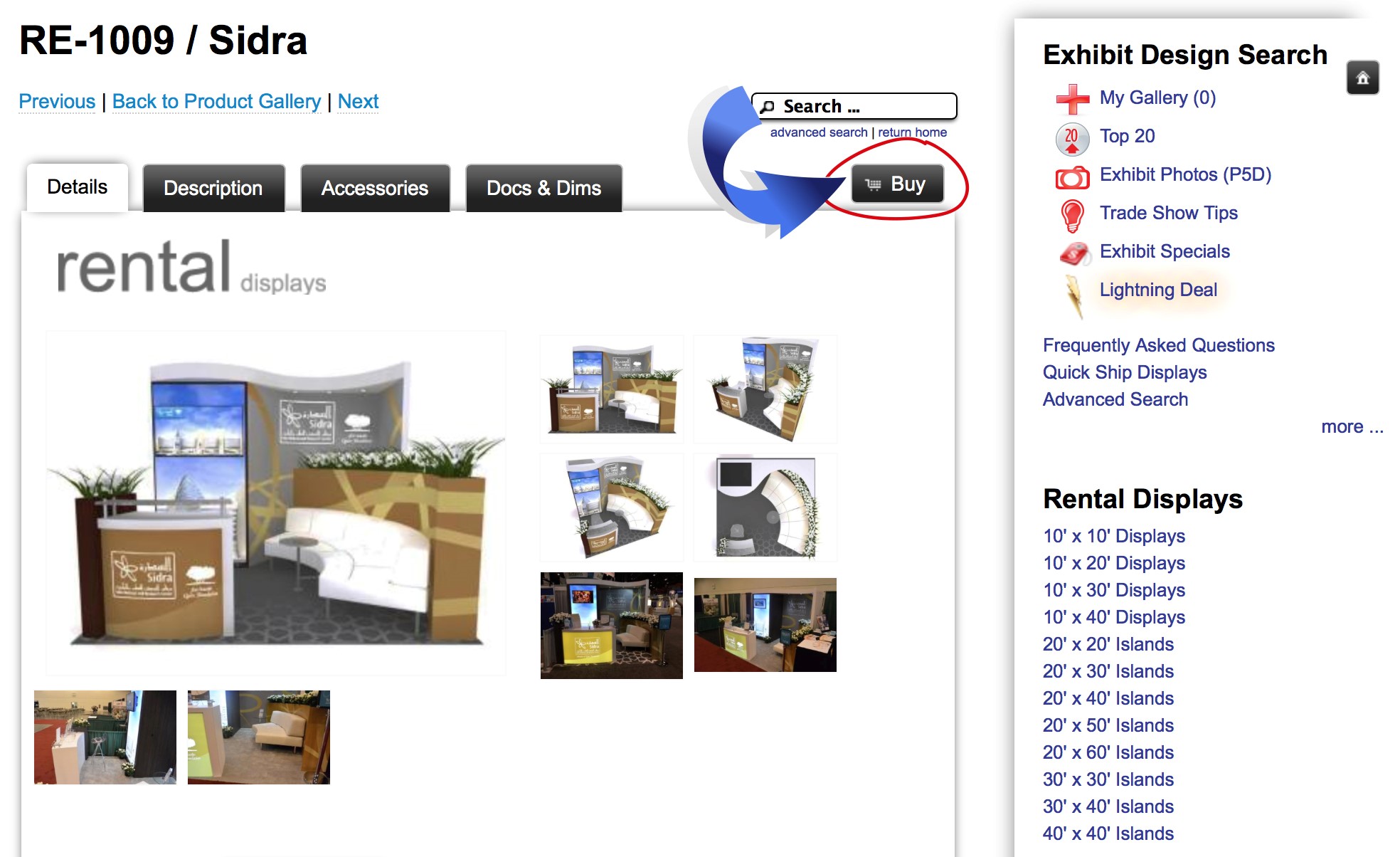1400x857 pixels.
Task: Click the magnifier icon in search box
Action: pos(768,107)
